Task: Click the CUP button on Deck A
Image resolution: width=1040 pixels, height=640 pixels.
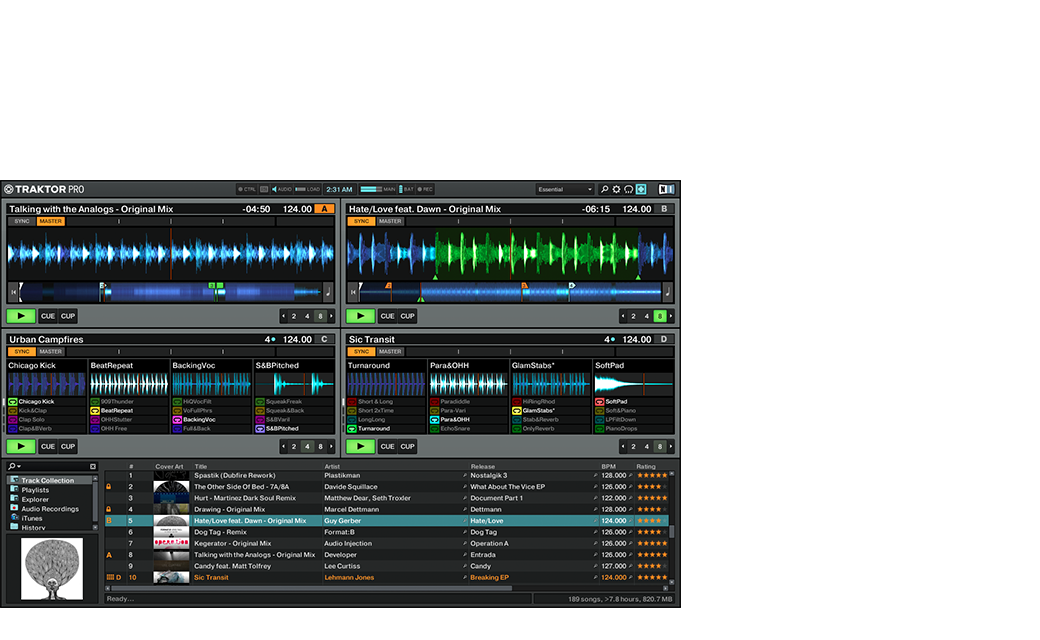Action: [x=68, y=316]
